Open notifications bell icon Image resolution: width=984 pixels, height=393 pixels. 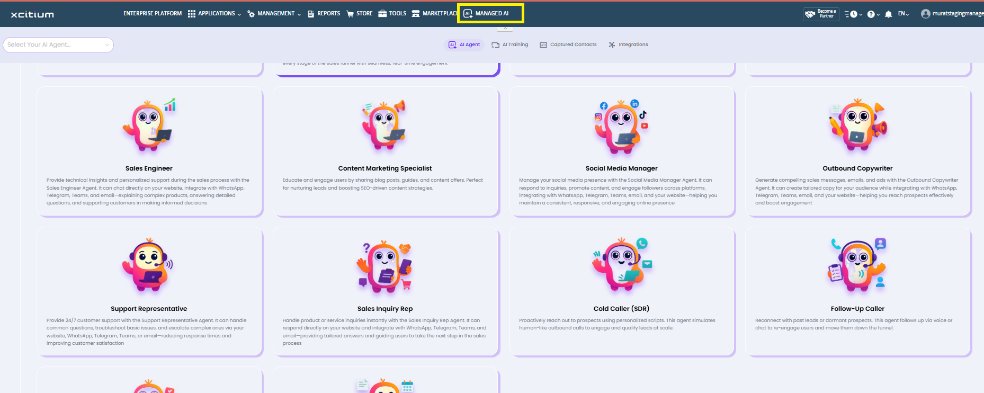[889, 14]
